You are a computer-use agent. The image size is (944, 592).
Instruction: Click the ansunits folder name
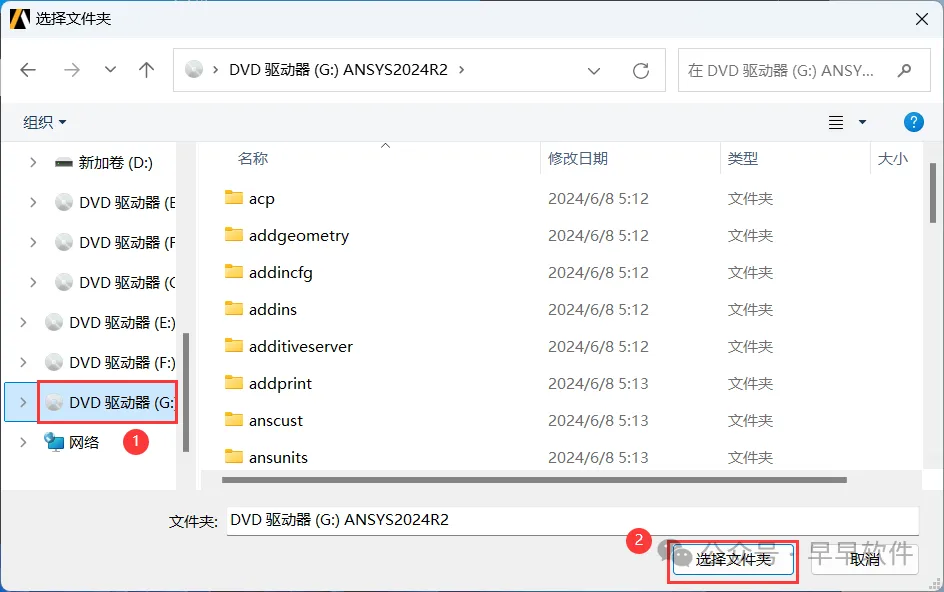tap(278, 458)
